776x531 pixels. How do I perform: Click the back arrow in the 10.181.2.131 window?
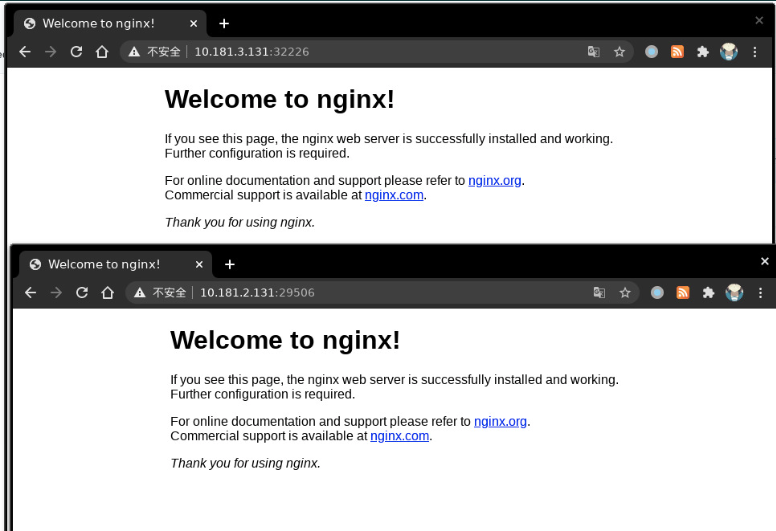pos(31,293)
